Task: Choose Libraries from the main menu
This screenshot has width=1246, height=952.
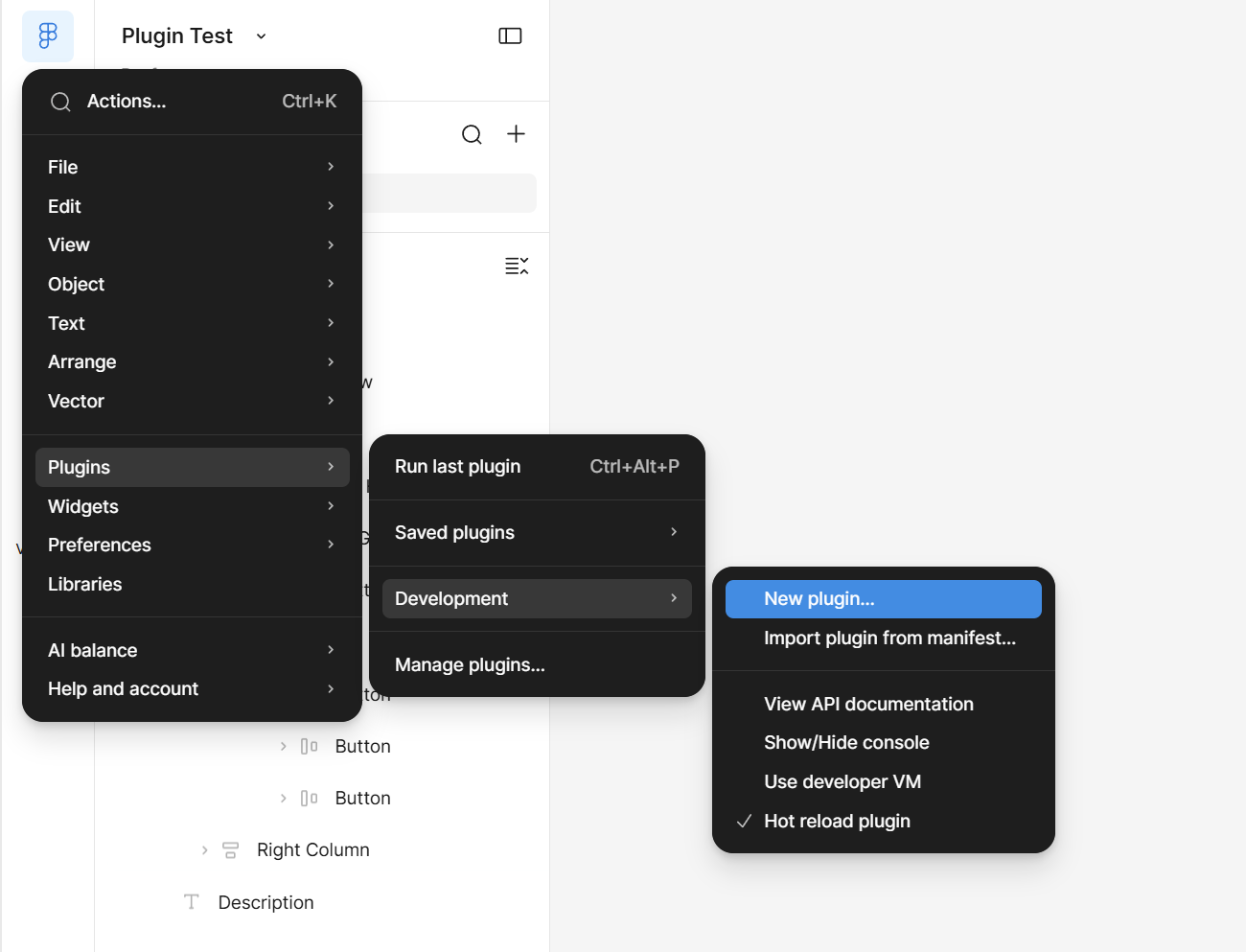Action: coord(192,585)
